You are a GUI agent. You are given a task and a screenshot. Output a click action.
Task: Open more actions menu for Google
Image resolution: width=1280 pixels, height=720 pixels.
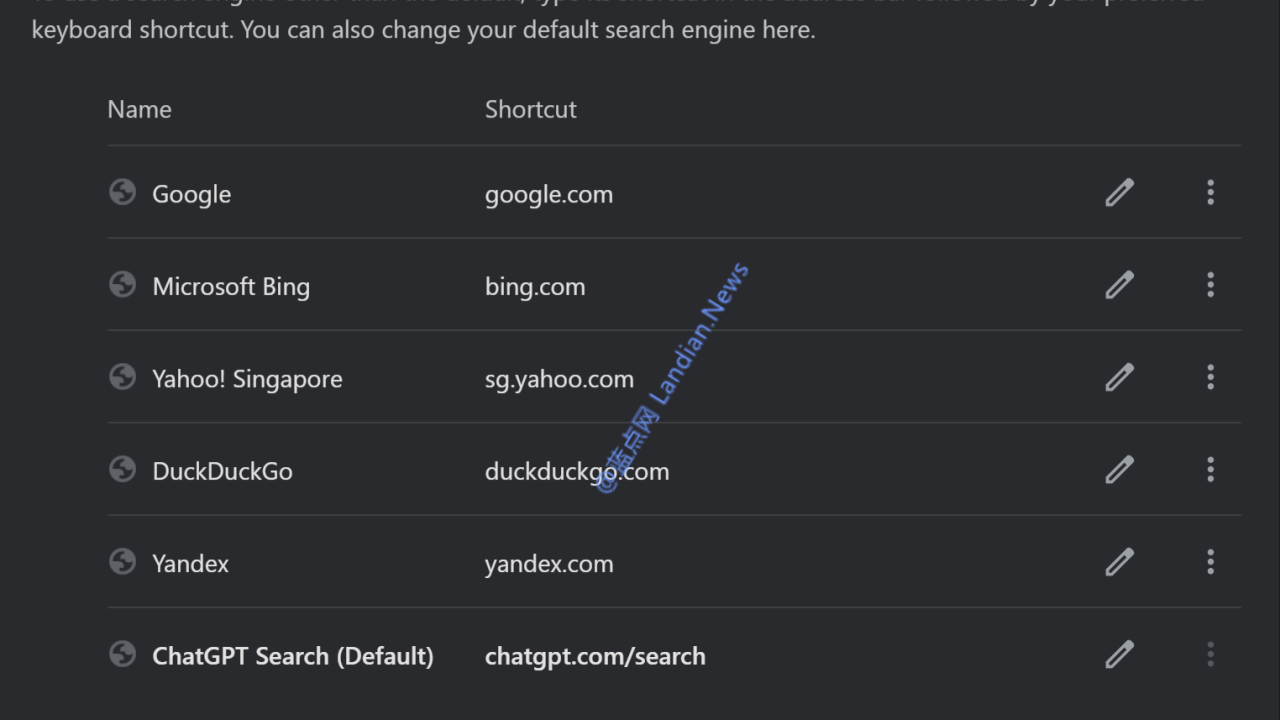click(x=1210, y=192)
